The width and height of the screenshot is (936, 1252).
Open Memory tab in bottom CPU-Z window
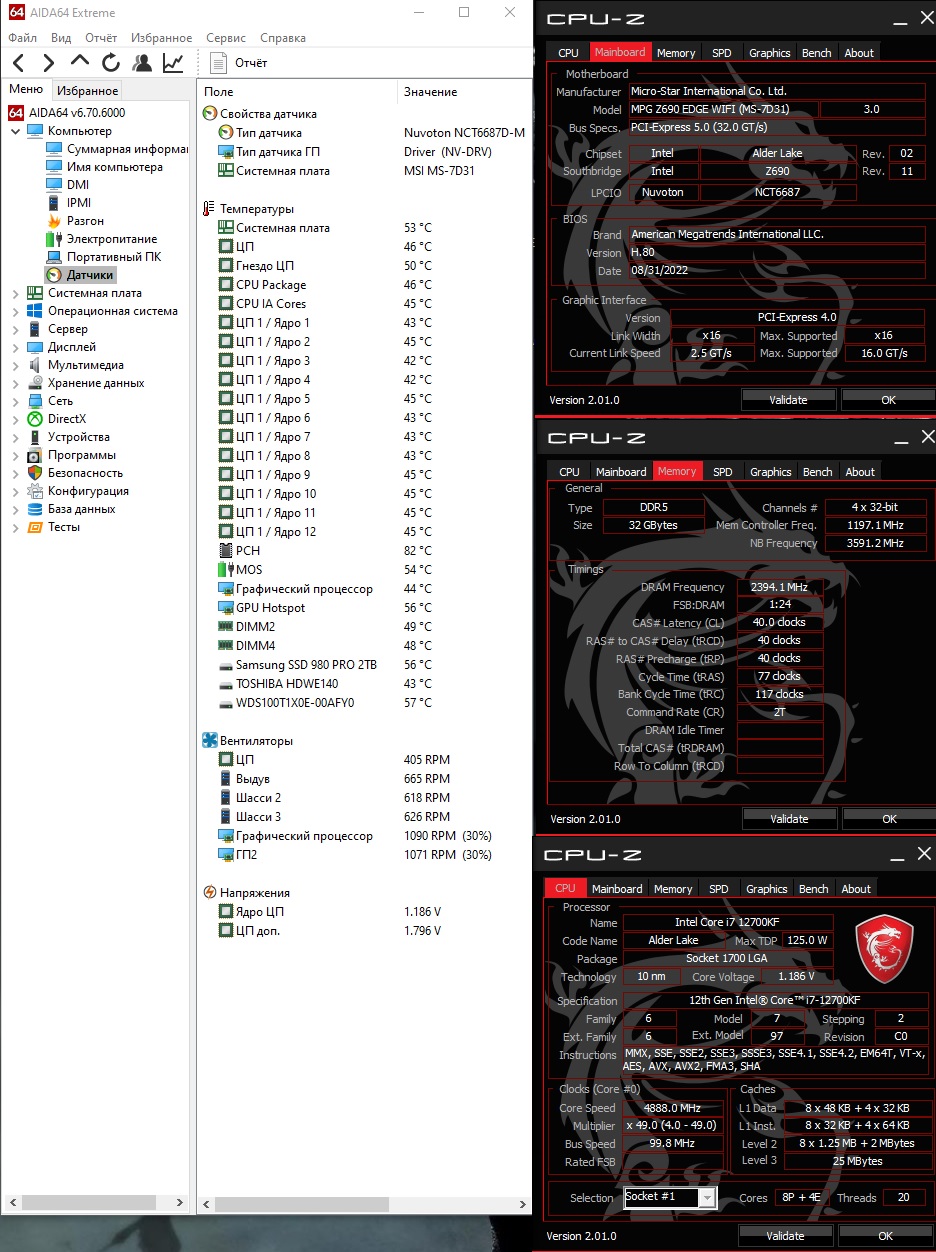click(x=673, y=889)
